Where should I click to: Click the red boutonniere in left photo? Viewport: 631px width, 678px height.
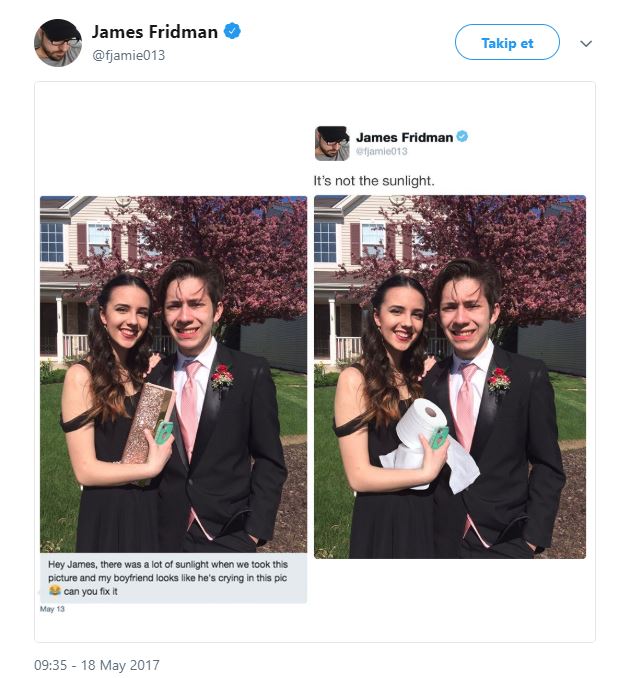click(x=222, y=377)
